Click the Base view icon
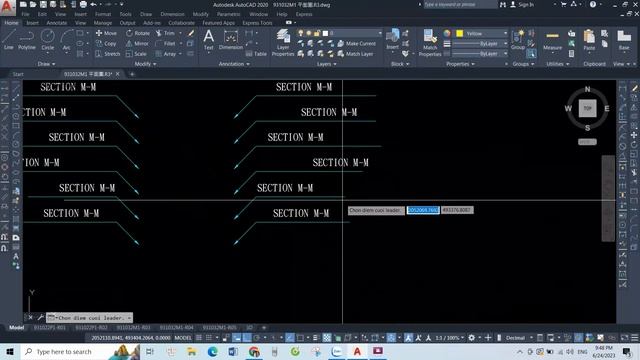This screenshot has width=640, height=360. click(624, 40)
